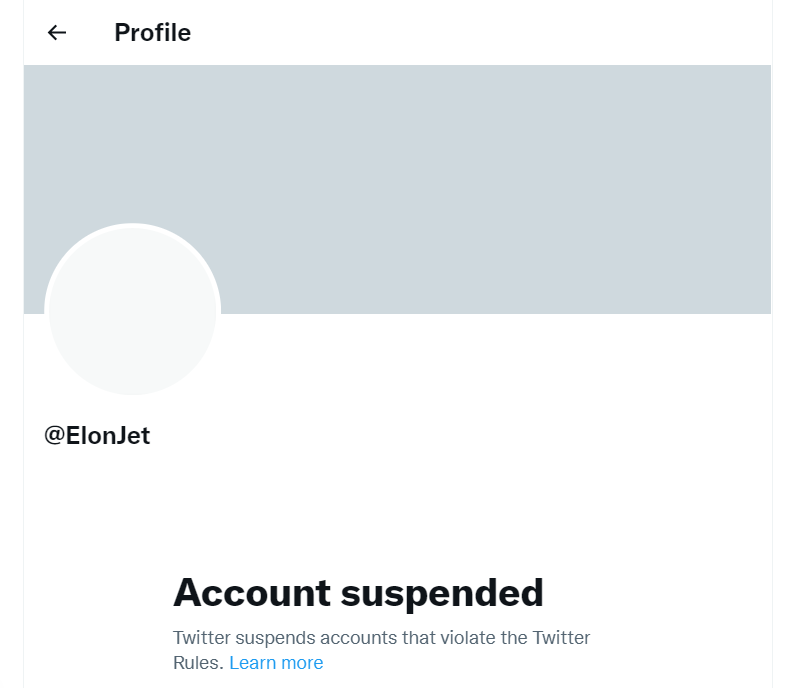Click the @ElonJet username handle
Viewport: 788px width, 688px height.
pyautogui.click(x=97, y=436)
